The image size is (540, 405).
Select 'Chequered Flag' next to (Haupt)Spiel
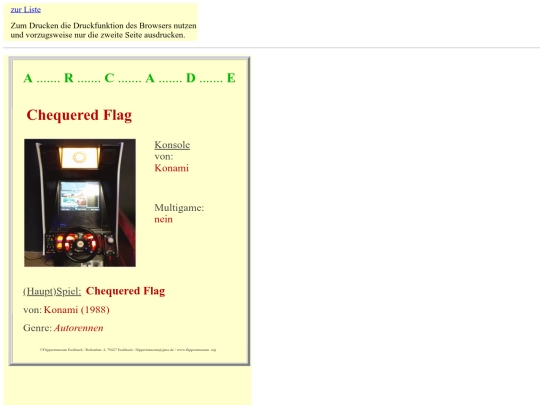pyautogui.click(x=125, y=291)
